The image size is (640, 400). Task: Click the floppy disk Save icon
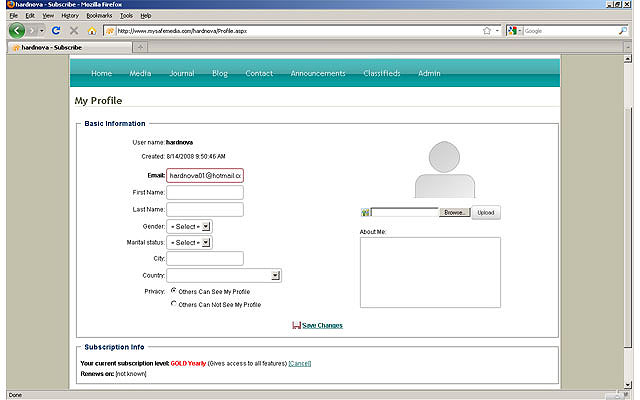pyautogui.click(x=296, y=325)
